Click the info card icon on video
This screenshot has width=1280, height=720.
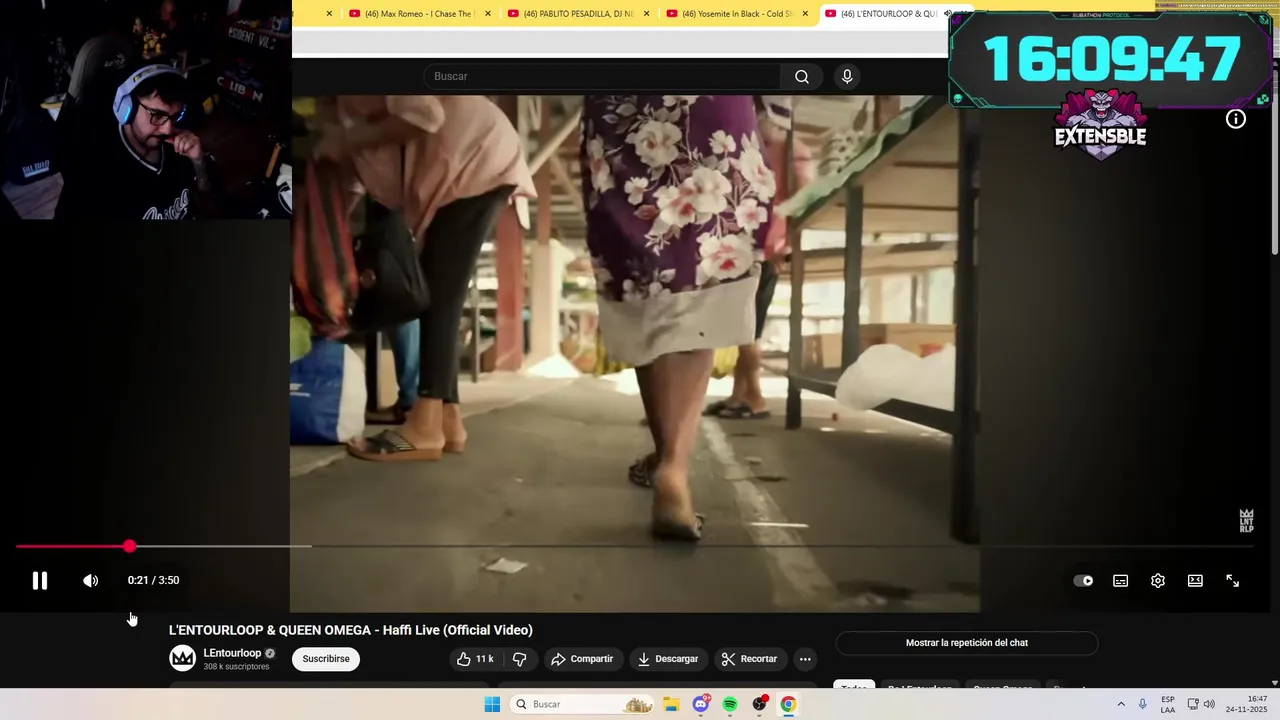click(1236, 120)
